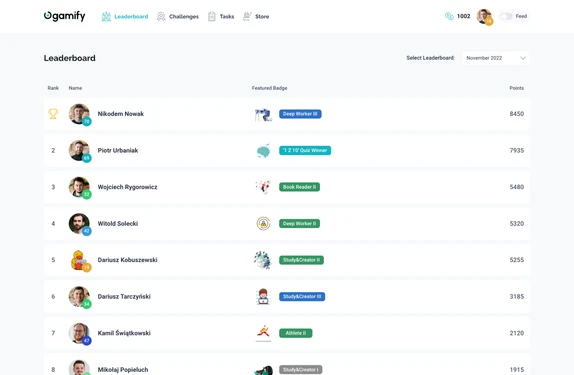Screen dimensions: 574x375
Task: Click the Study&Creator I gray label
Action: coord(301,370)
